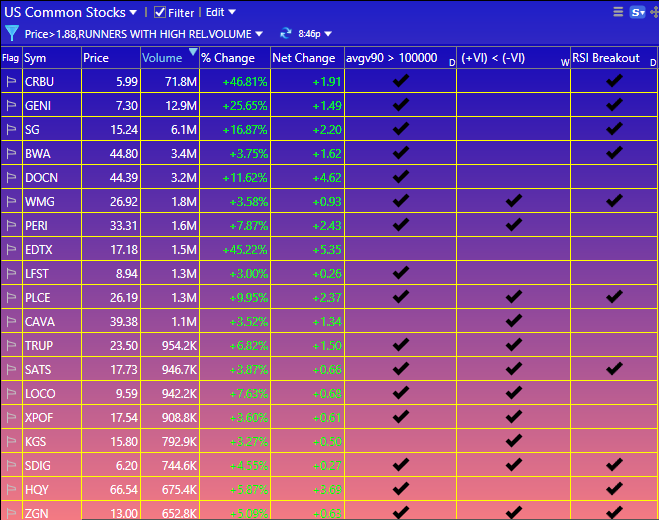This screenshot has height=520, width=659.
Task: Click the SATS flag icon
Action: click(x=11, y=369)
